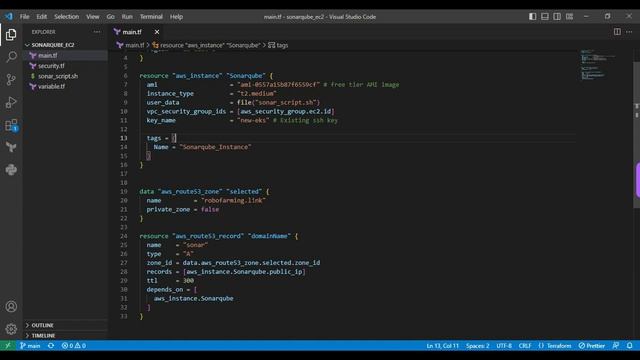640x360 pixels.
Task: Synchronize changes in status bar
Action: pos(51,346)
